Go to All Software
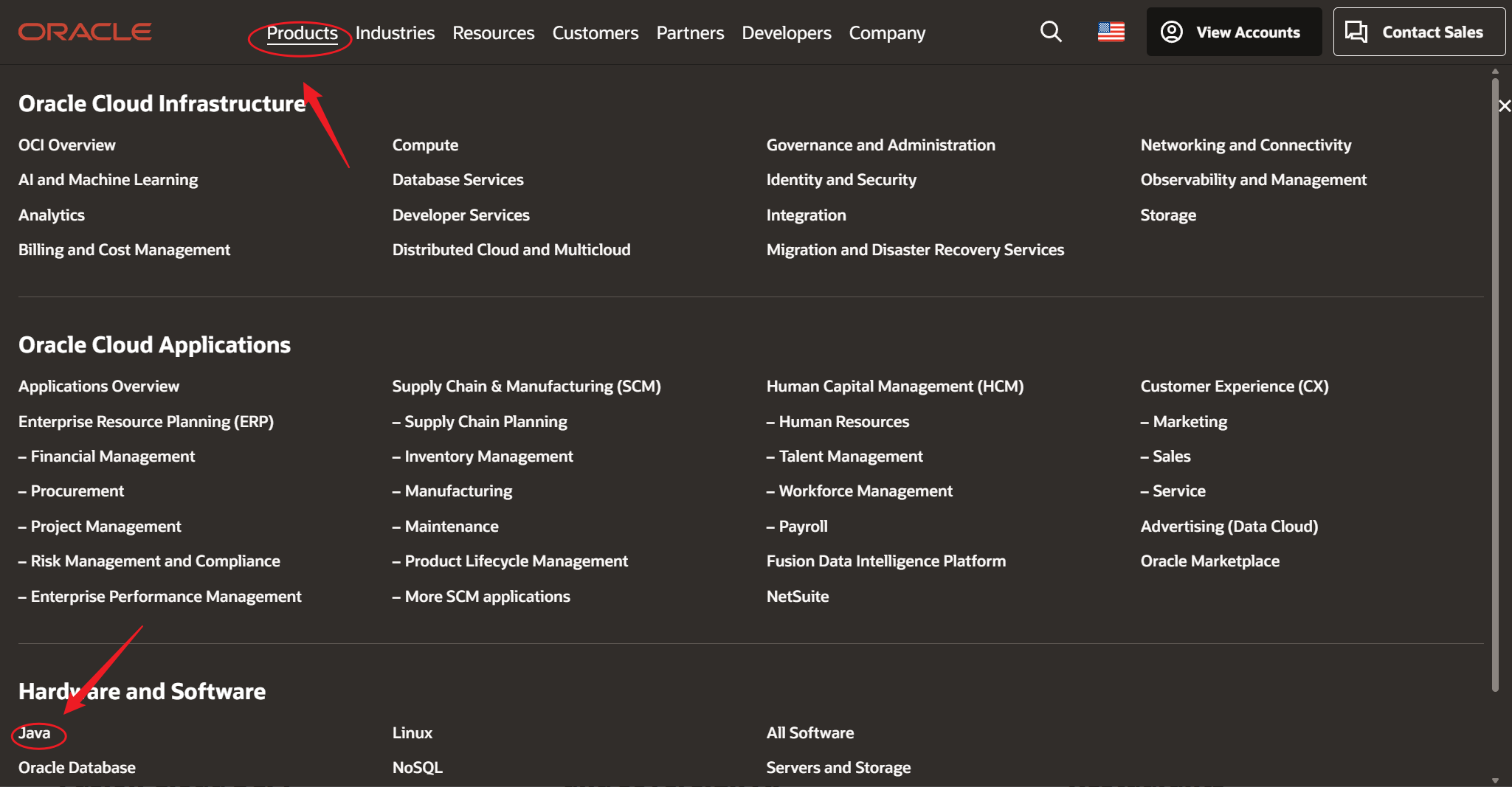The image size is (1512, 787). 810,733
